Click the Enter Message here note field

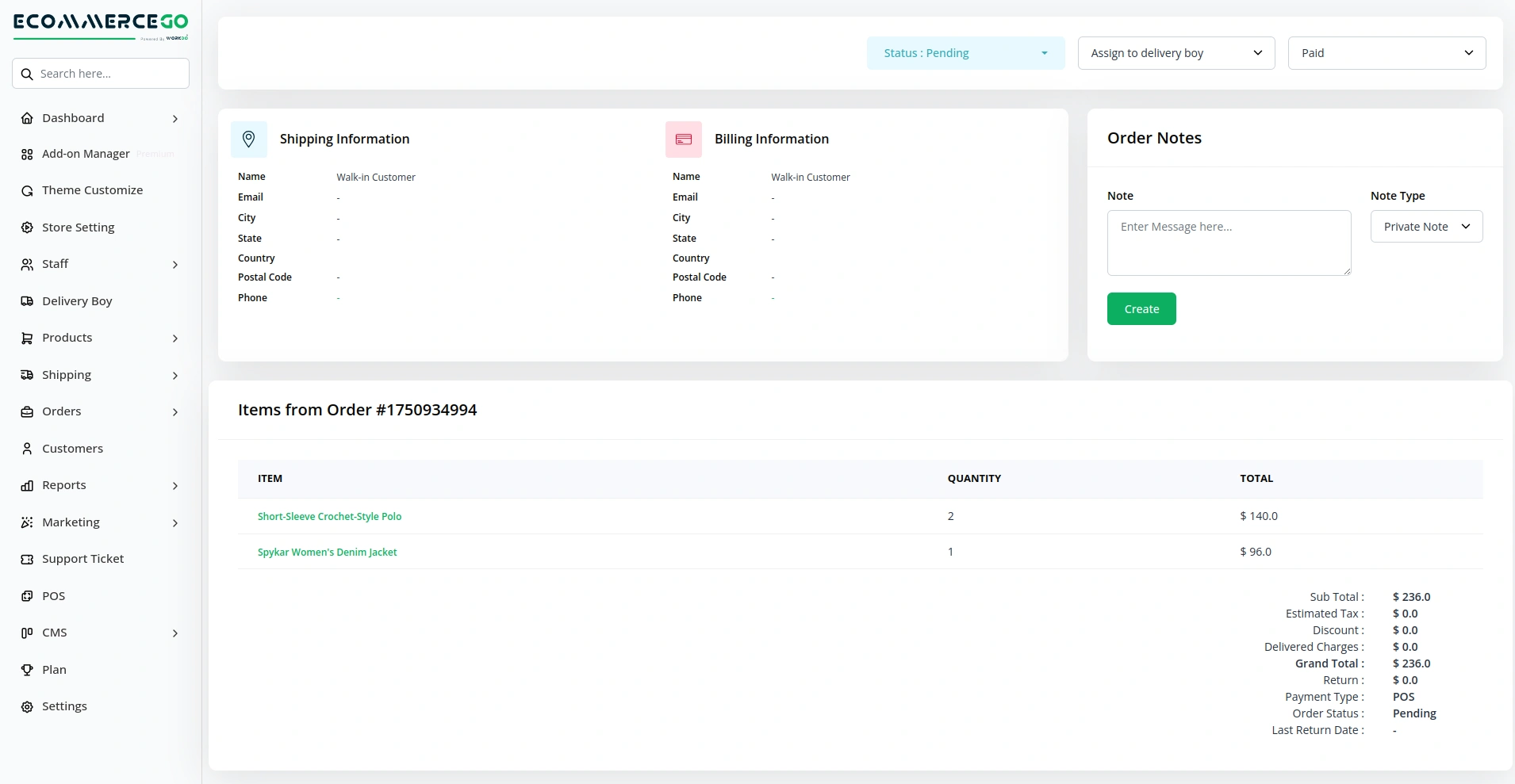(1228, 243)
